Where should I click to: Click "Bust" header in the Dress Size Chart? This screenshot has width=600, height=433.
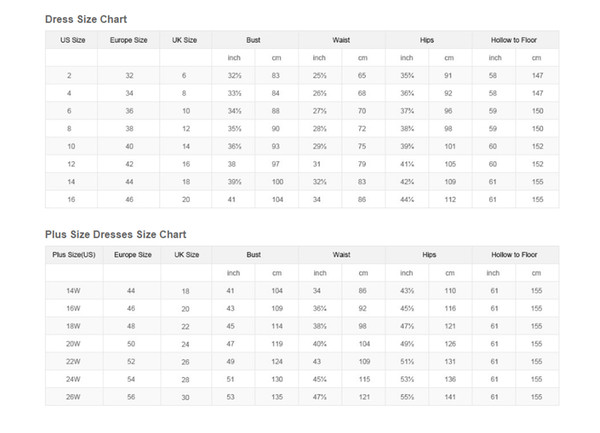click(255, 40)
